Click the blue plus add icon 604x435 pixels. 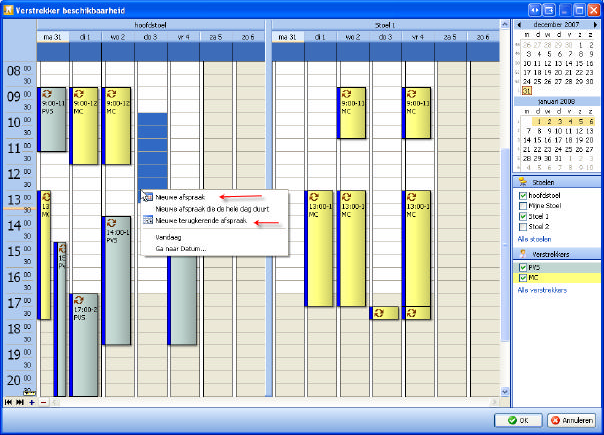click(31, 402)
